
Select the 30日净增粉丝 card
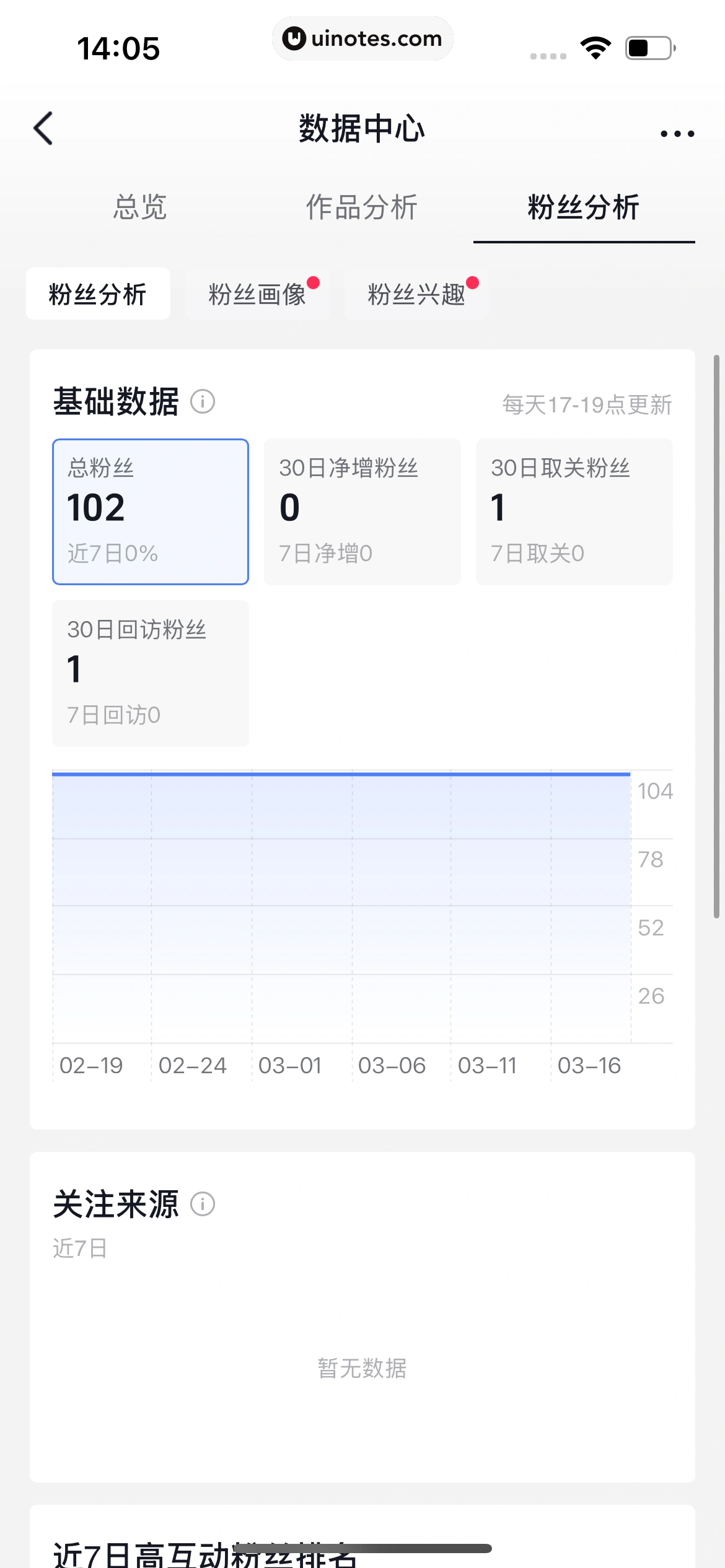(362, 512)
